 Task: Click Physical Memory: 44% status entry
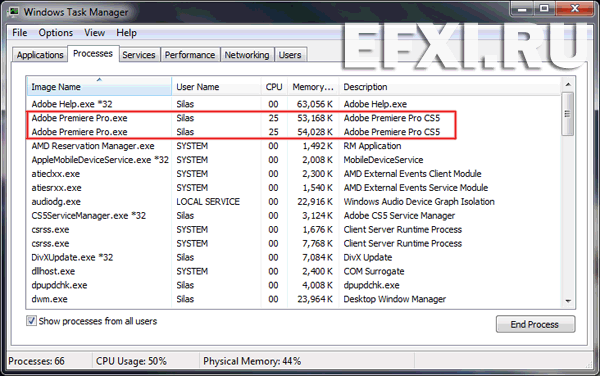(x=252, y=361)
